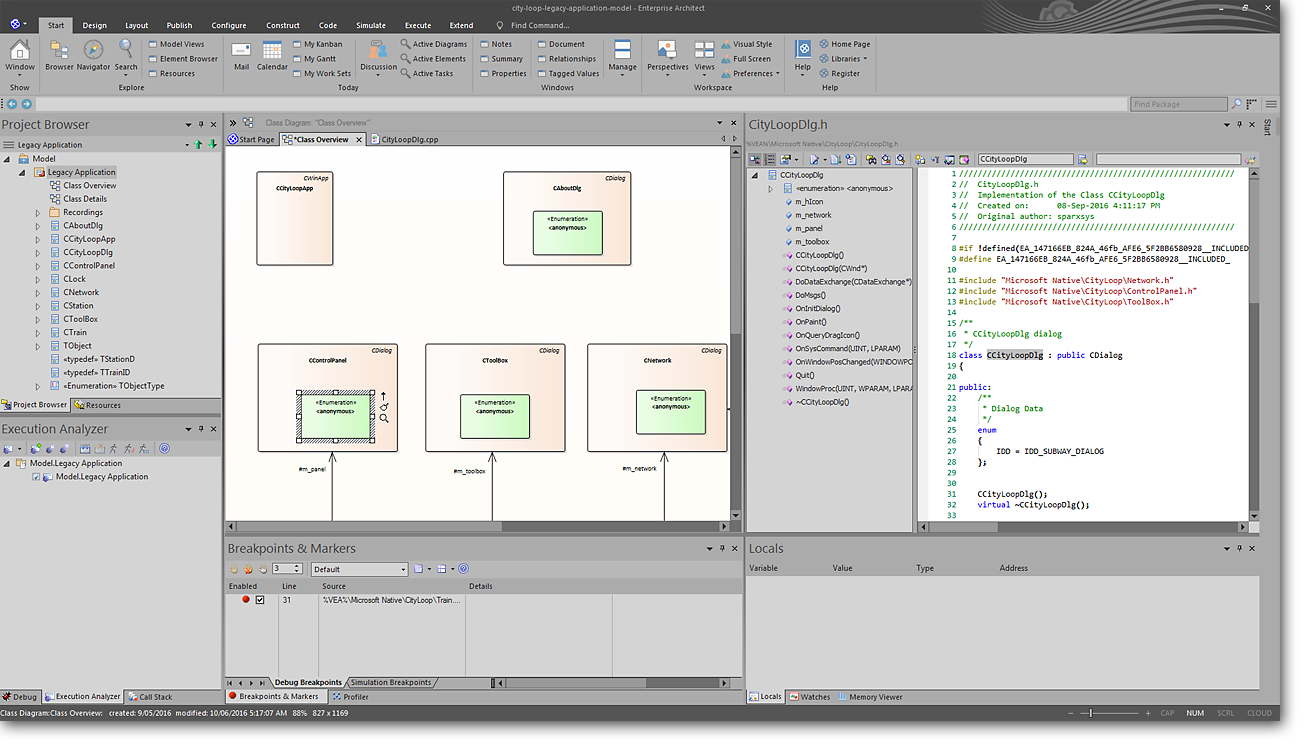1310x750 pixels.
Task: Expand the CAboutDlg tree node
Action: pyautogui.click(x=38, y=226)
